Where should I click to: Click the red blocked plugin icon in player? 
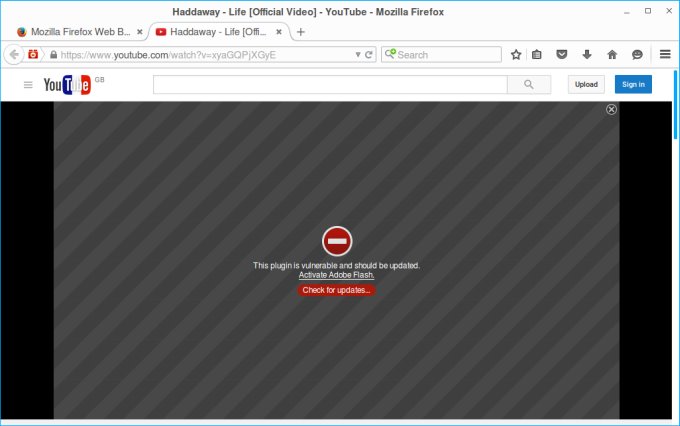337,241
